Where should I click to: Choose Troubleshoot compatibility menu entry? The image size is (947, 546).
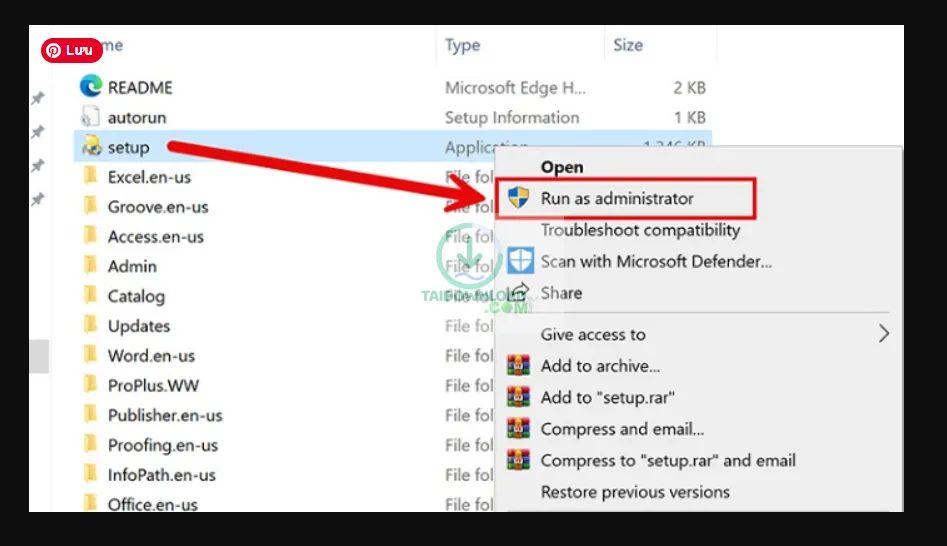click(640, 230)
